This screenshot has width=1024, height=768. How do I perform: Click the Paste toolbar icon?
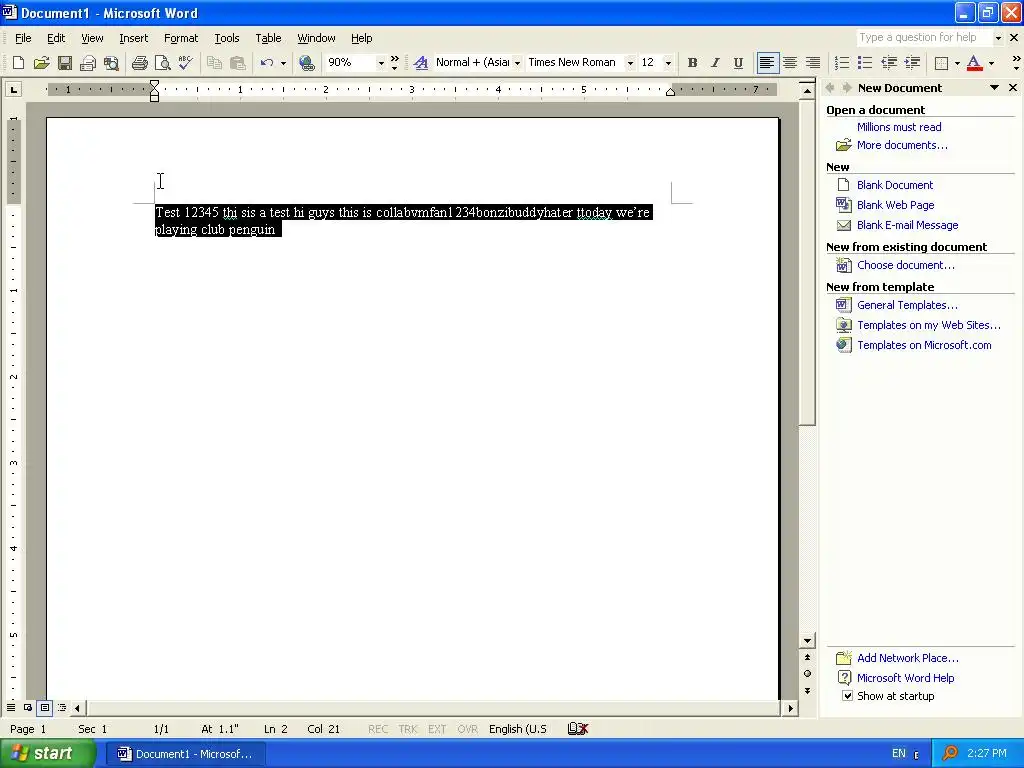pos(238,63)
